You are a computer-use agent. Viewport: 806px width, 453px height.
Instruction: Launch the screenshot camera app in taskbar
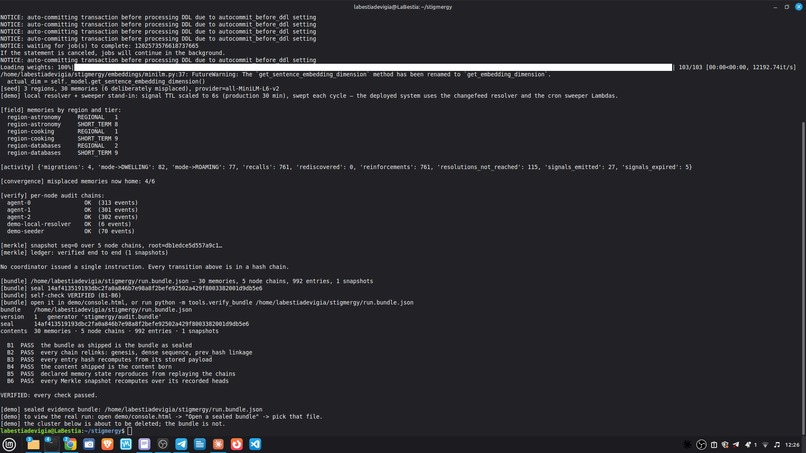[x=89, y=444]
